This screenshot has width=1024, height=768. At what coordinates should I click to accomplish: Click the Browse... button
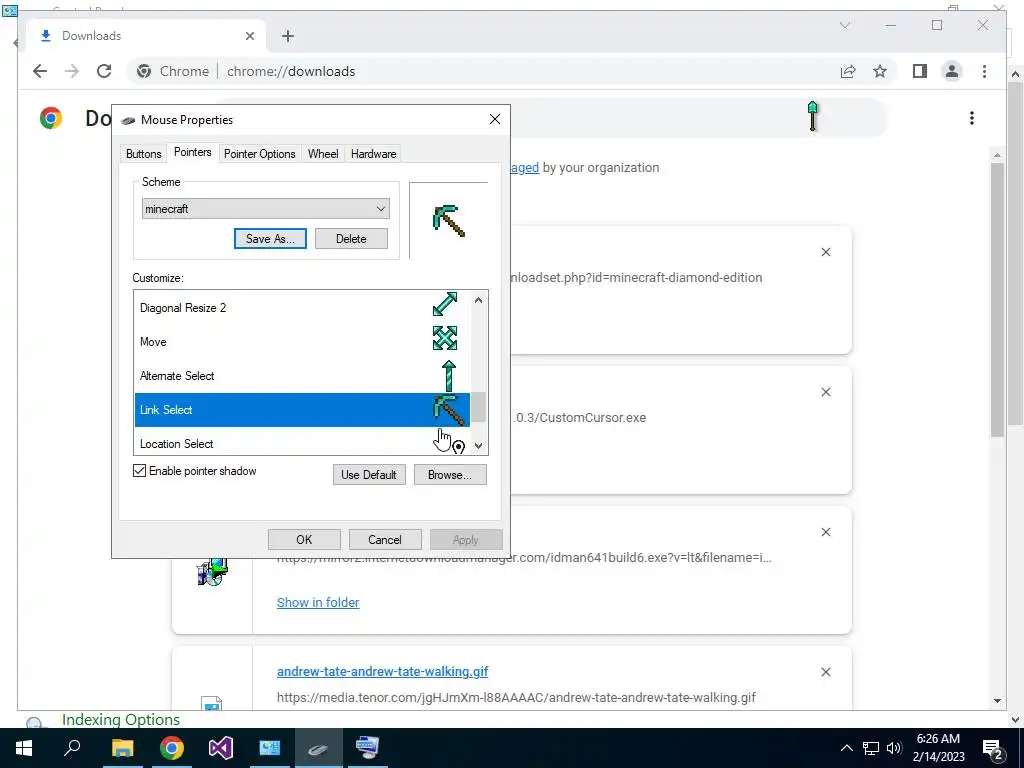(x=450, y=475)
